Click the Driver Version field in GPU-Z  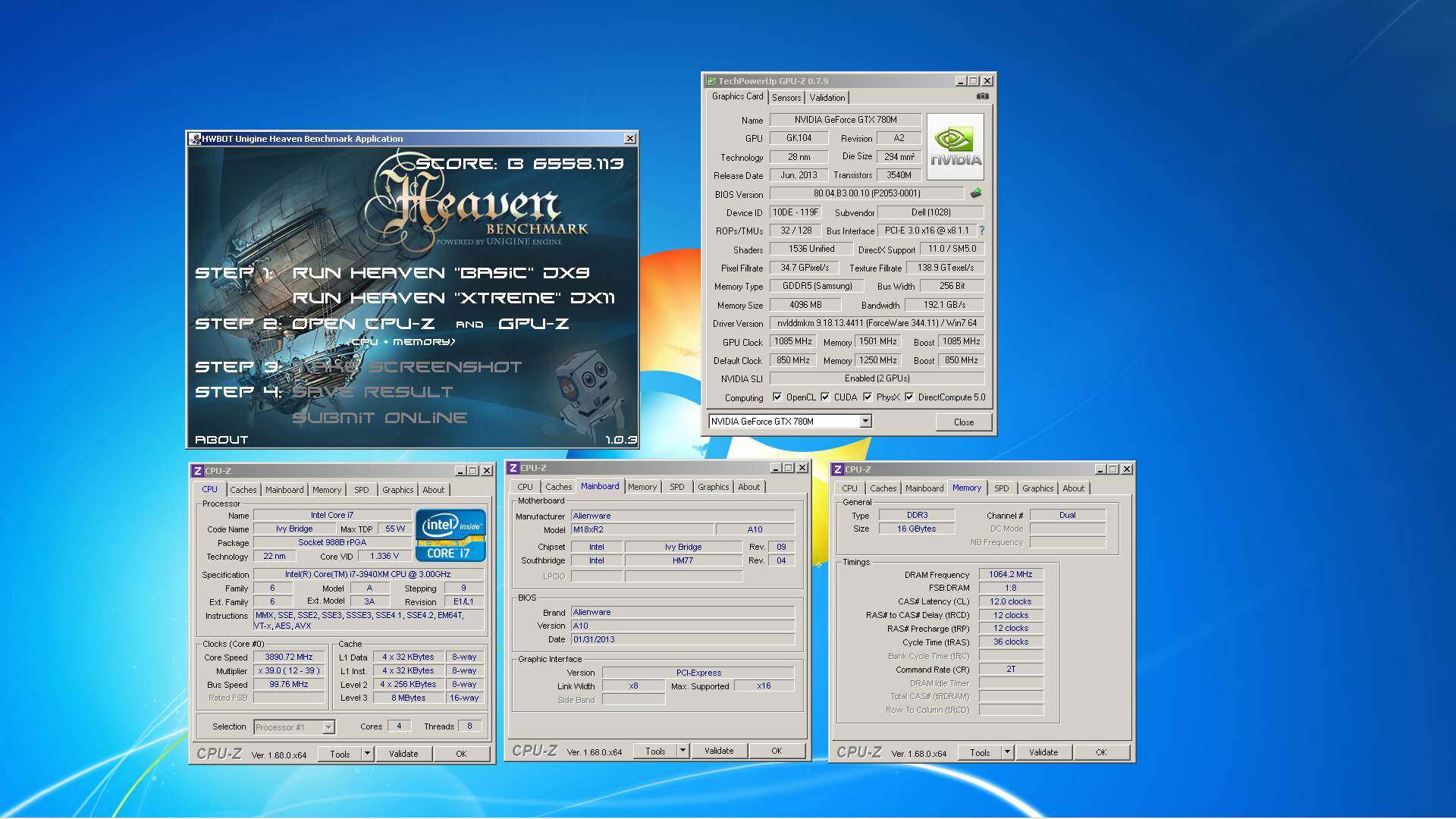(x=877, y=323)
